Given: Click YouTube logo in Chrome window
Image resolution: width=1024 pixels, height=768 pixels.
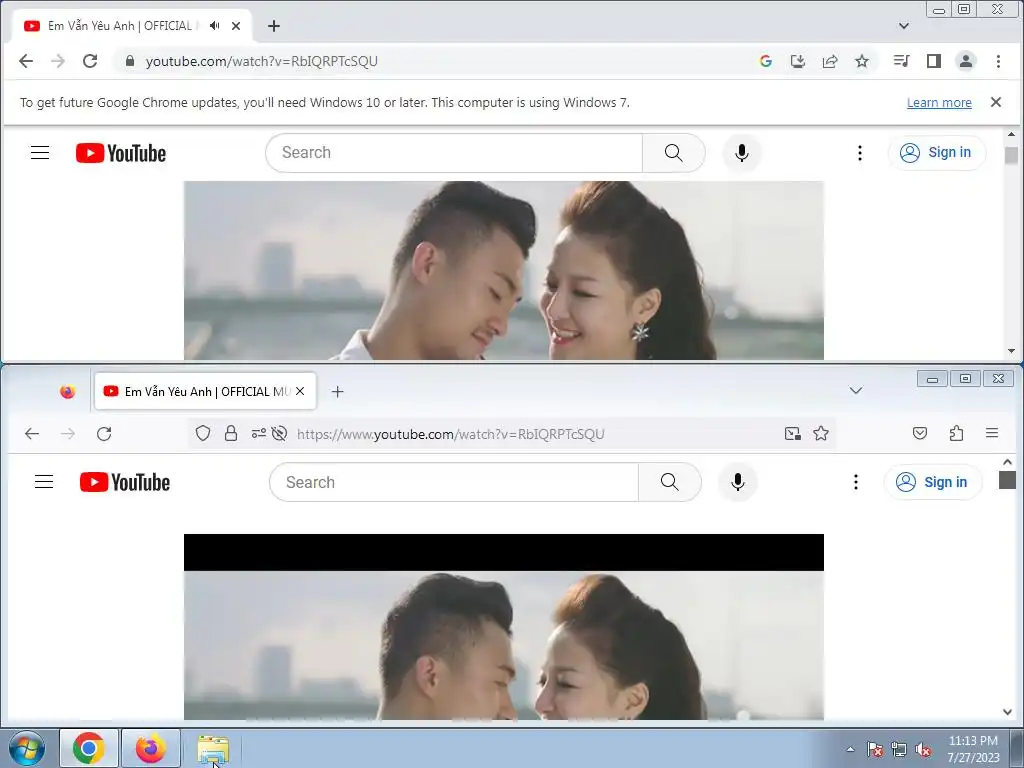Looking at the screenshot, I should (x=121, y=153).
